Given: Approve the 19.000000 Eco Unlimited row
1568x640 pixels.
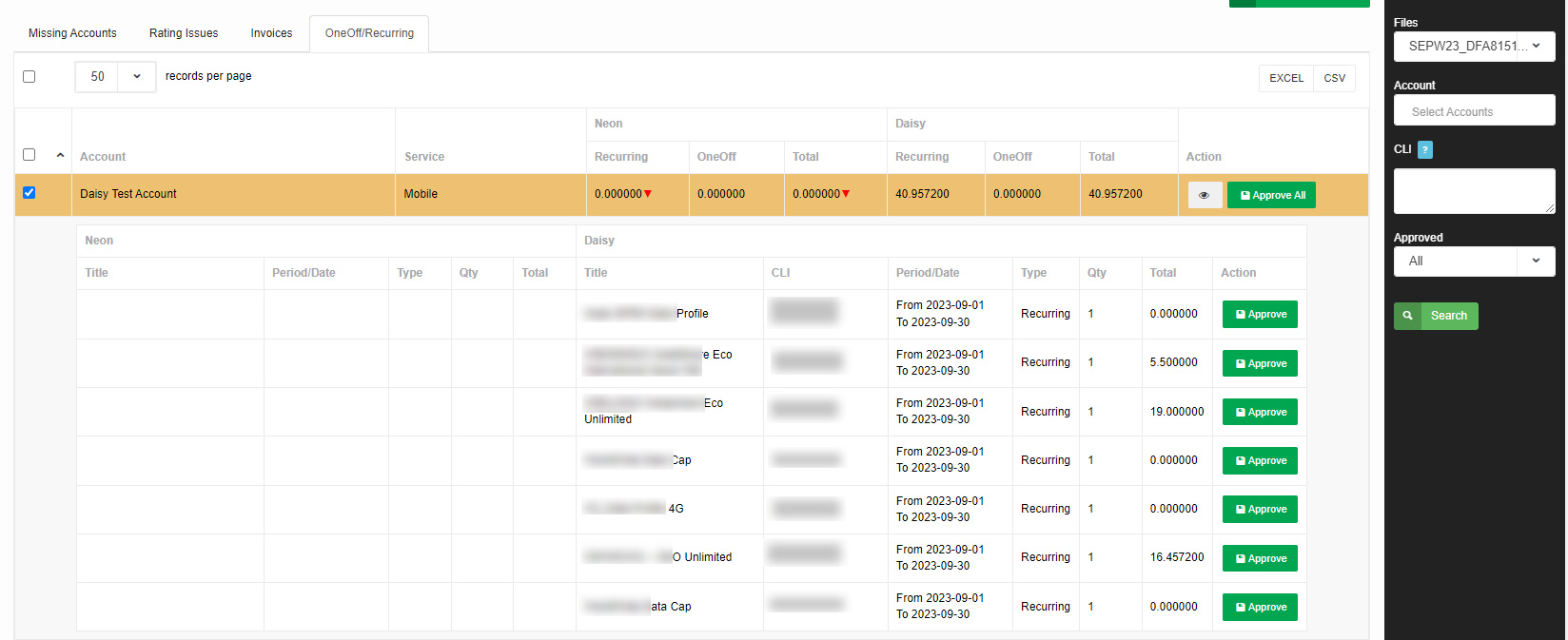Looking at the screenshot, I should (x=1259, y=412).
